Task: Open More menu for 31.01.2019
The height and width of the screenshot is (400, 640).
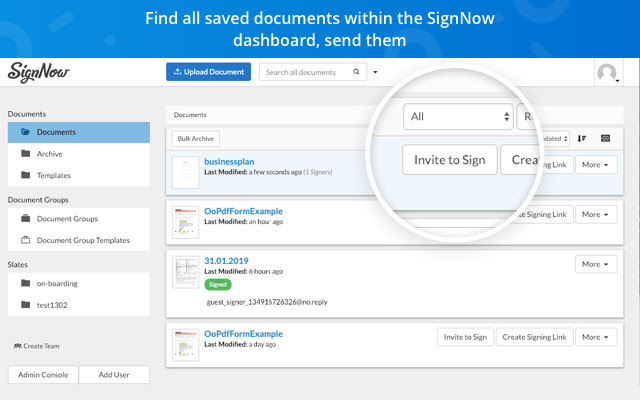Action: pyautogui.click(x=596, y=264)
